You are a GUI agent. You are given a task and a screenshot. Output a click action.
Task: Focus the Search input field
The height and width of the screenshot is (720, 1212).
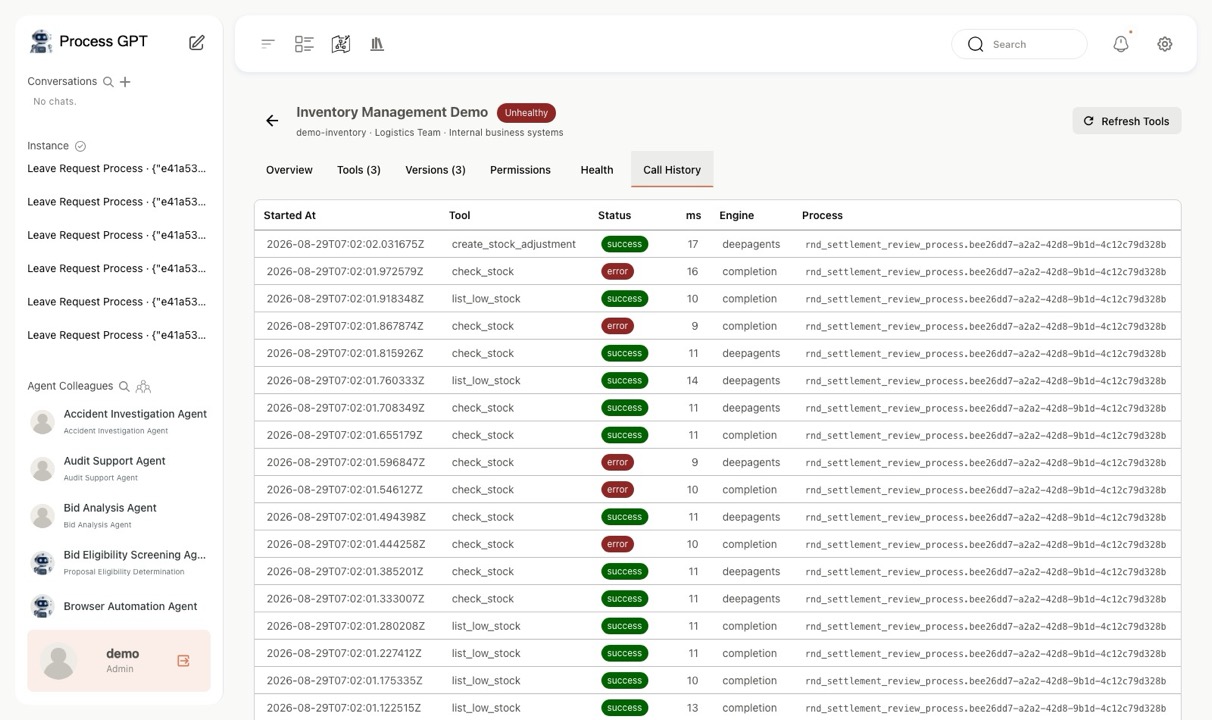pyautogui.click(x=1019, y=44)
